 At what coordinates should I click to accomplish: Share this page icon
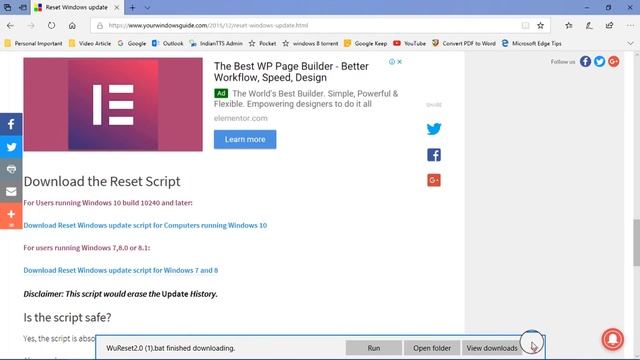click(609, 25)
